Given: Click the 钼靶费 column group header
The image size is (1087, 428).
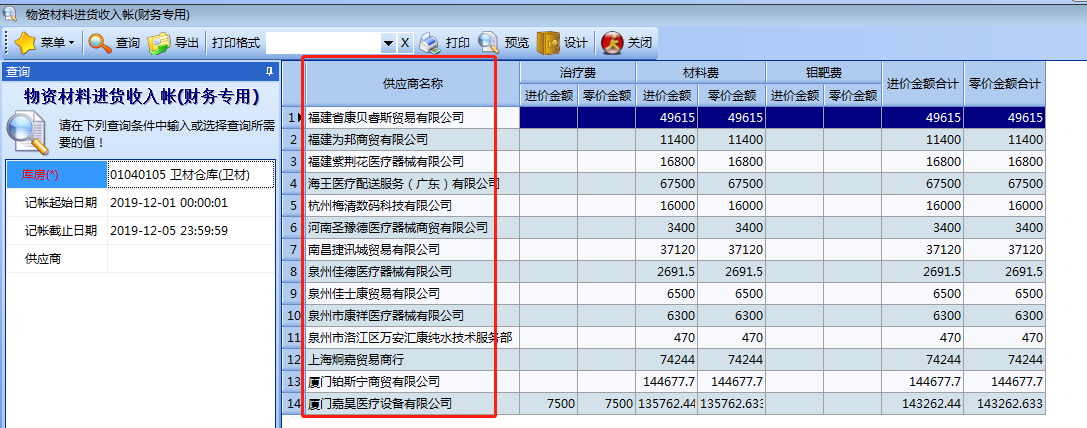Looking at the screenshot, I should [x=824, y=72].
